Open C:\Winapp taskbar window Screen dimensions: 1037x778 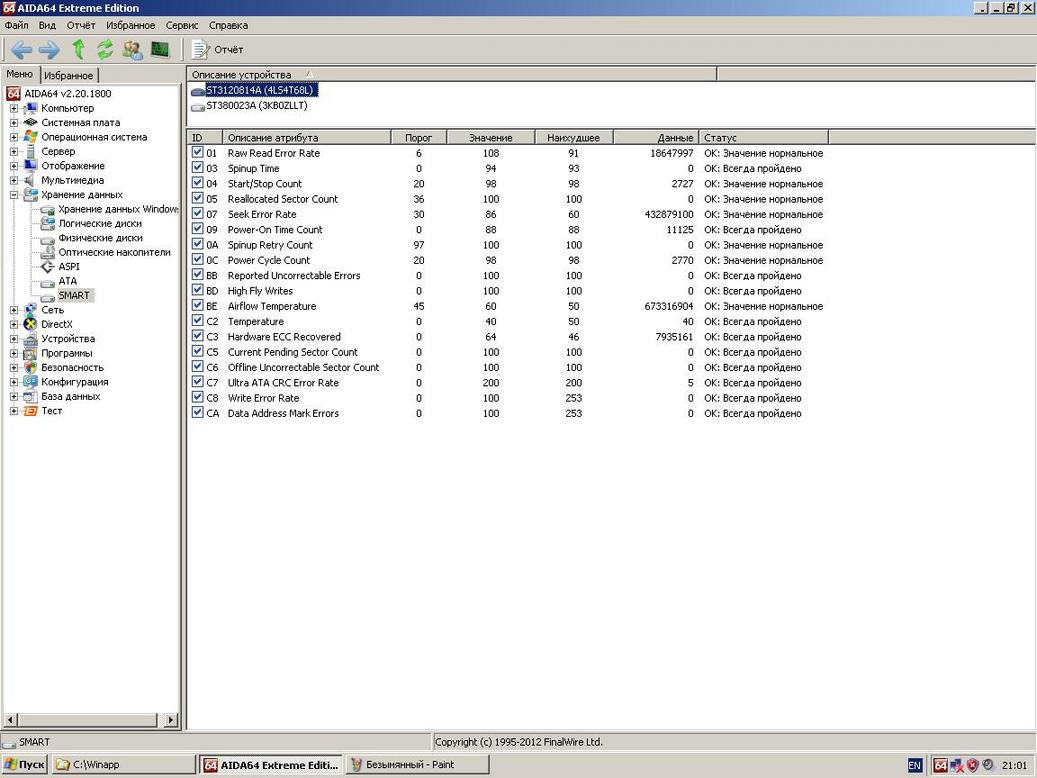tap(124, 765)
